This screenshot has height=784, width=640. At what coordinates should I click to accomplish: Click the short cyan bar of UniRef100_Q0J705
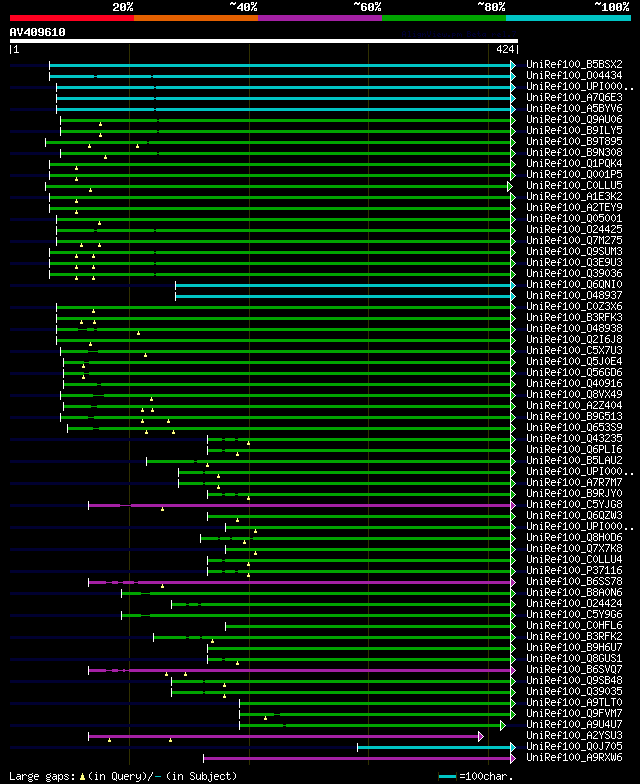[434, 748]
